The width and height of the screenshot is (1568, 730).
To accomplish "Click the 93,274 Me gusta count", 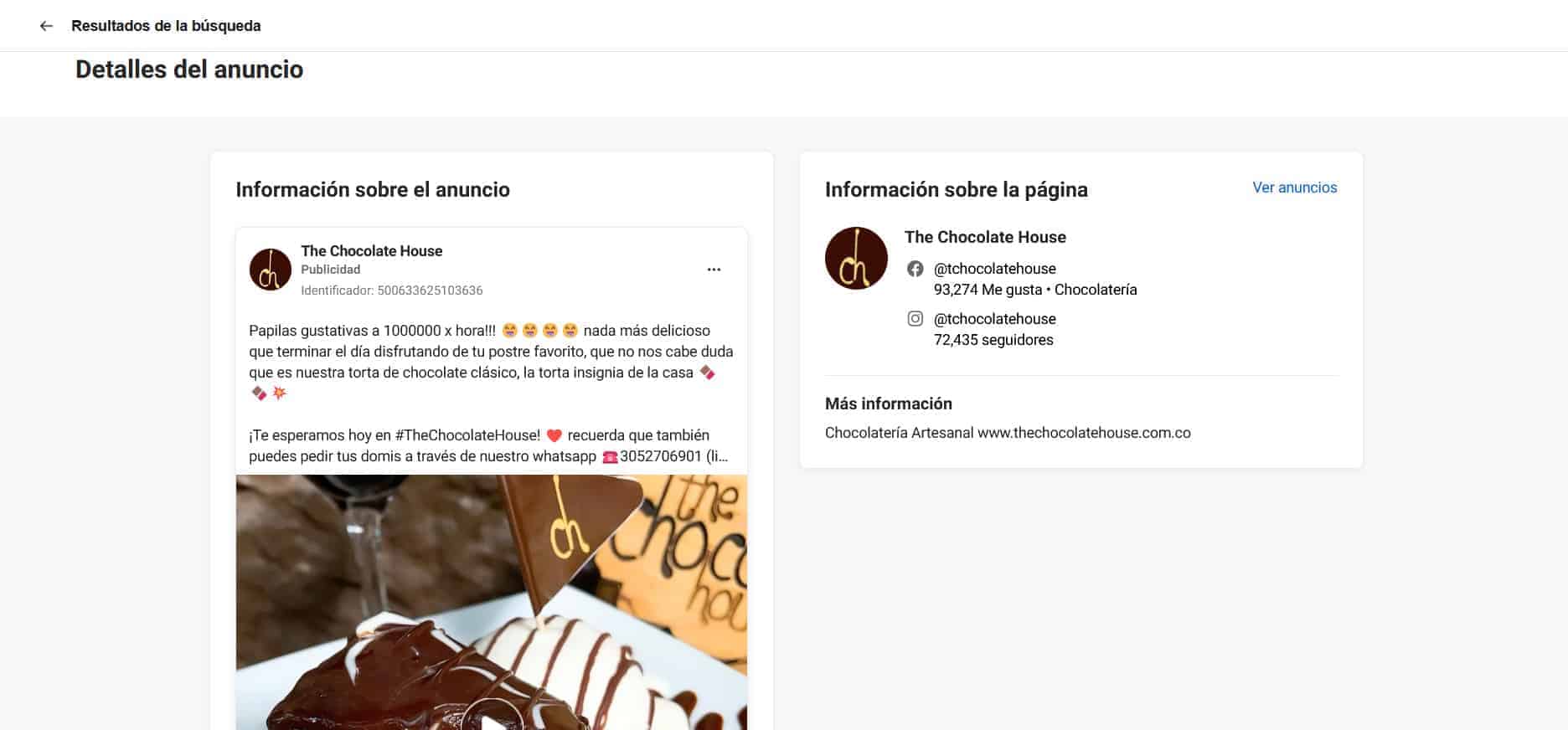I will (988, 290).
